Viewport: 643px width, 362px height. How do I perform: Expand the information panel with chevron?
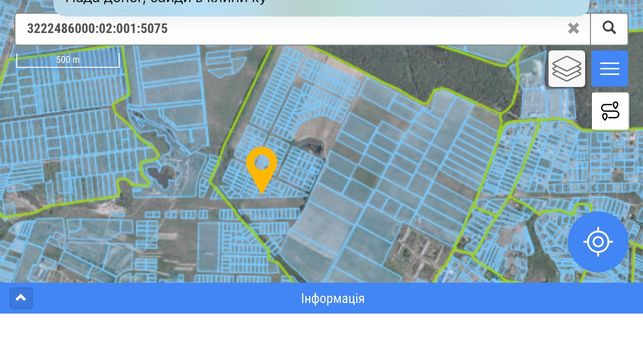pyautogui.click(x=21, y=298)
